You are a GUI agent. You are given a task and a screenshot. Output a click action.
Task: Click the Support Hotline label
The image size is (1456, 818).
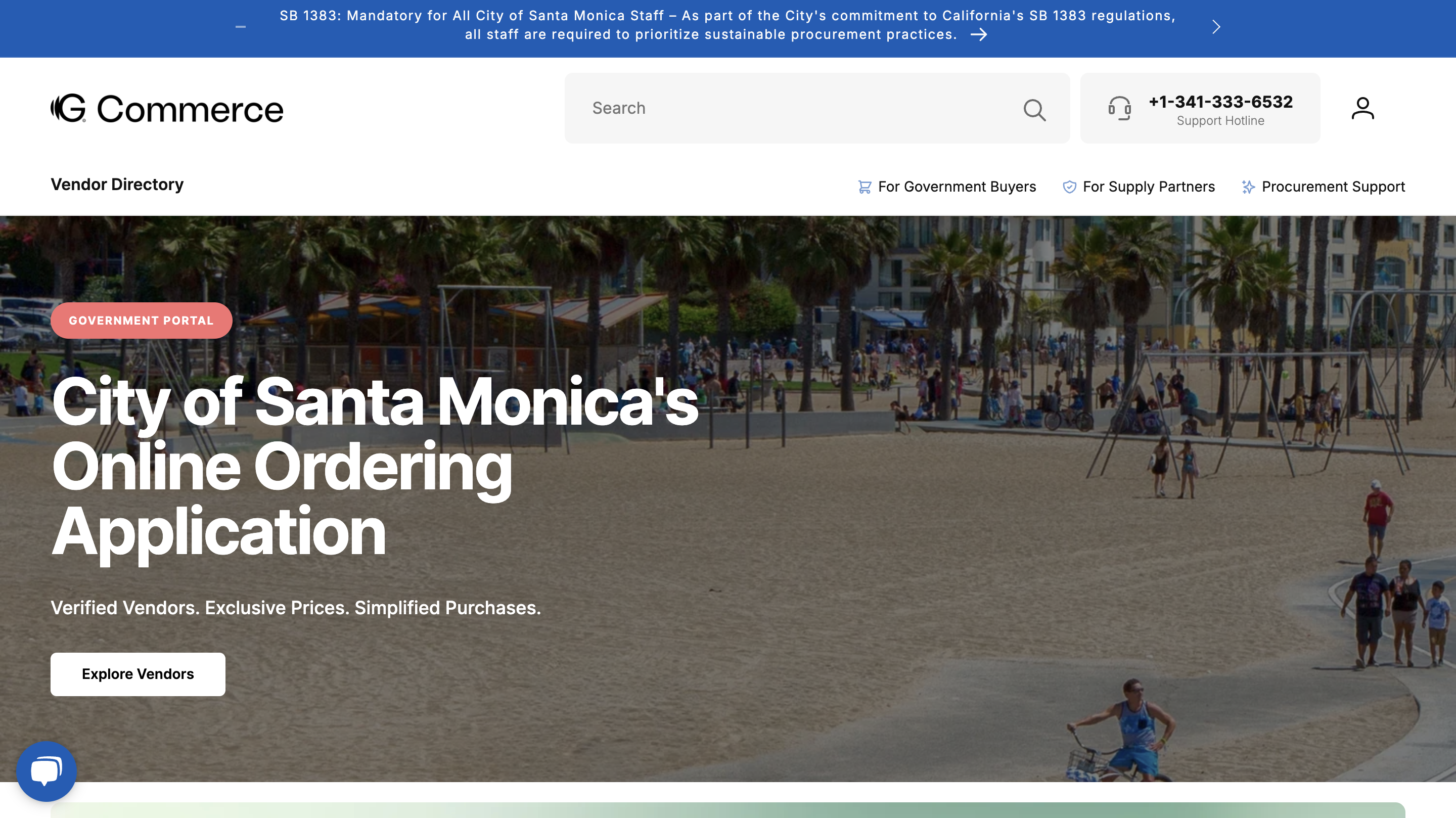[x=1220, y=121]
